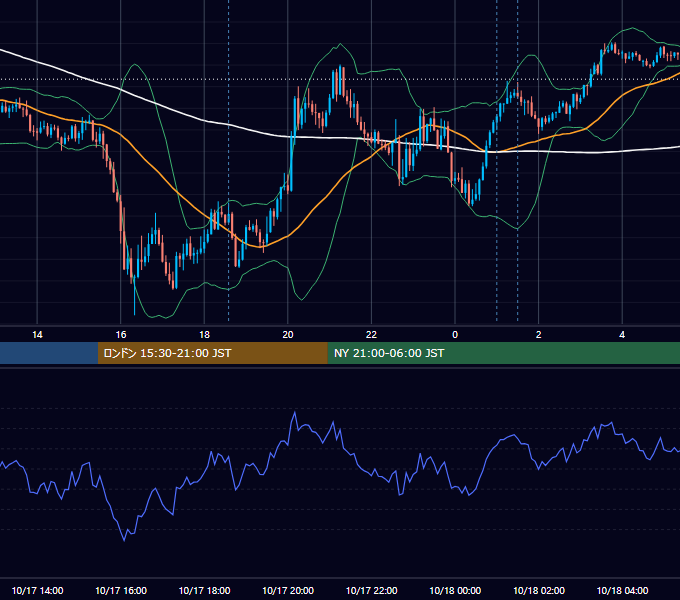Screen dimensions: 680x600
Task: Click the 10/17 16:00 date label
Action: pos(121,590)
